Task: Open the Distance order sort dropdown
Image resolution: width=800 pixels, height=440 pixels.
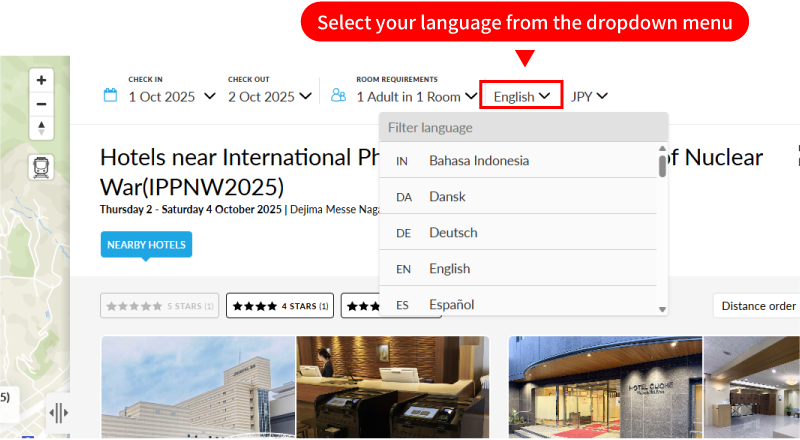Action: (757, 306)
